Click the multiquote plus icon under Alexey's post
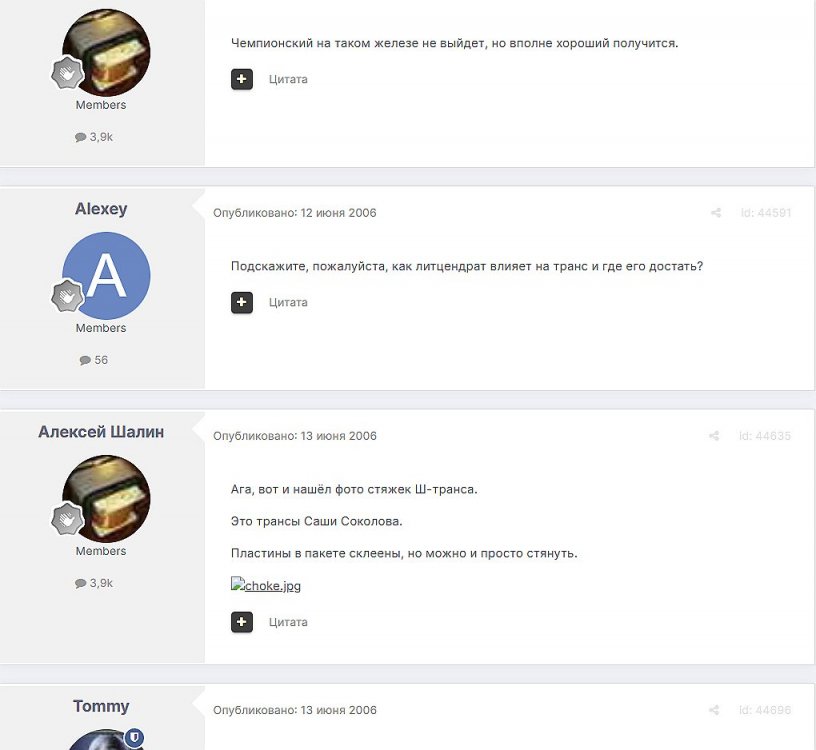This screenshot has width=816, height=750. [x=241, y=302]
